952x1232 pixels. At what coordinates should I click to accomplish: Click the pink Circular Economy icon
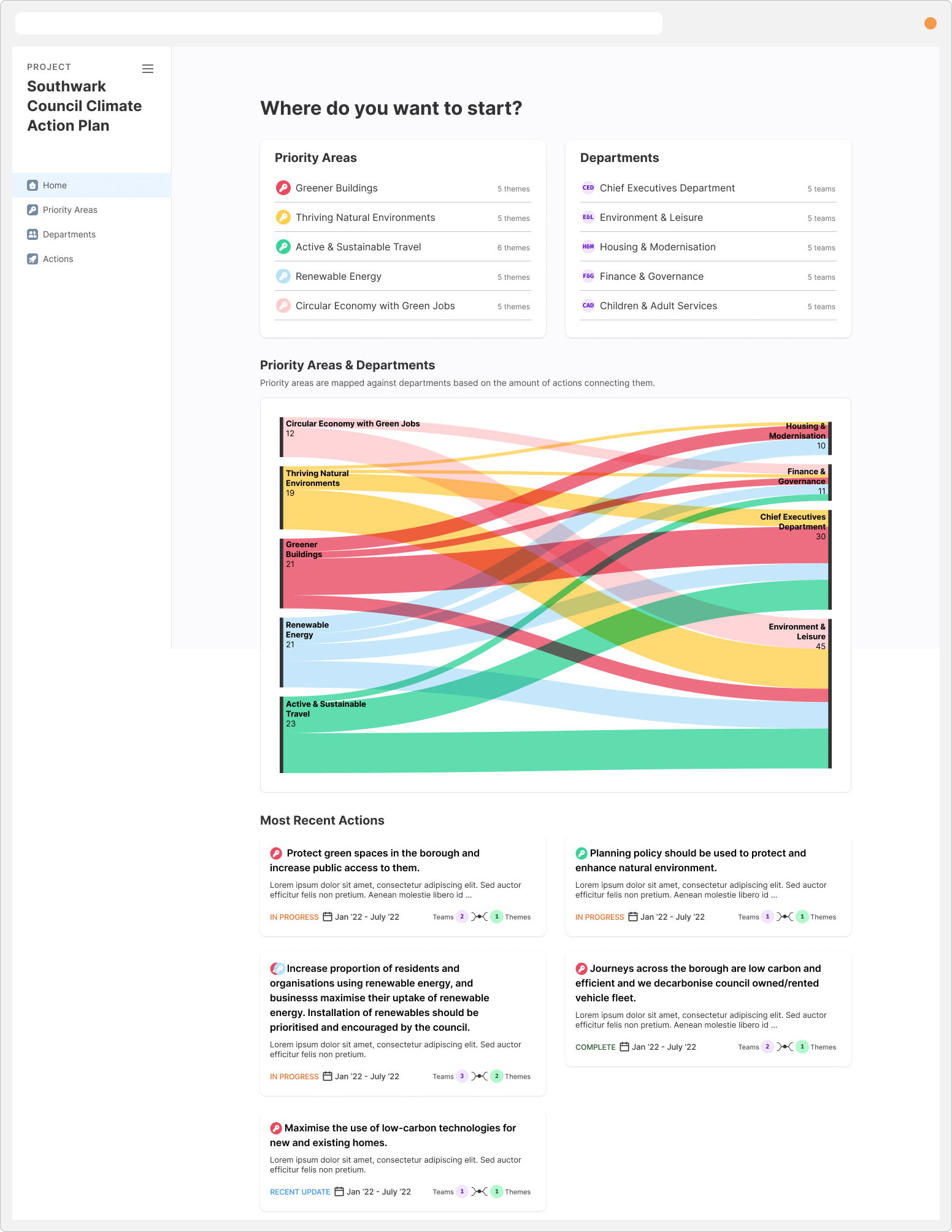283,306
